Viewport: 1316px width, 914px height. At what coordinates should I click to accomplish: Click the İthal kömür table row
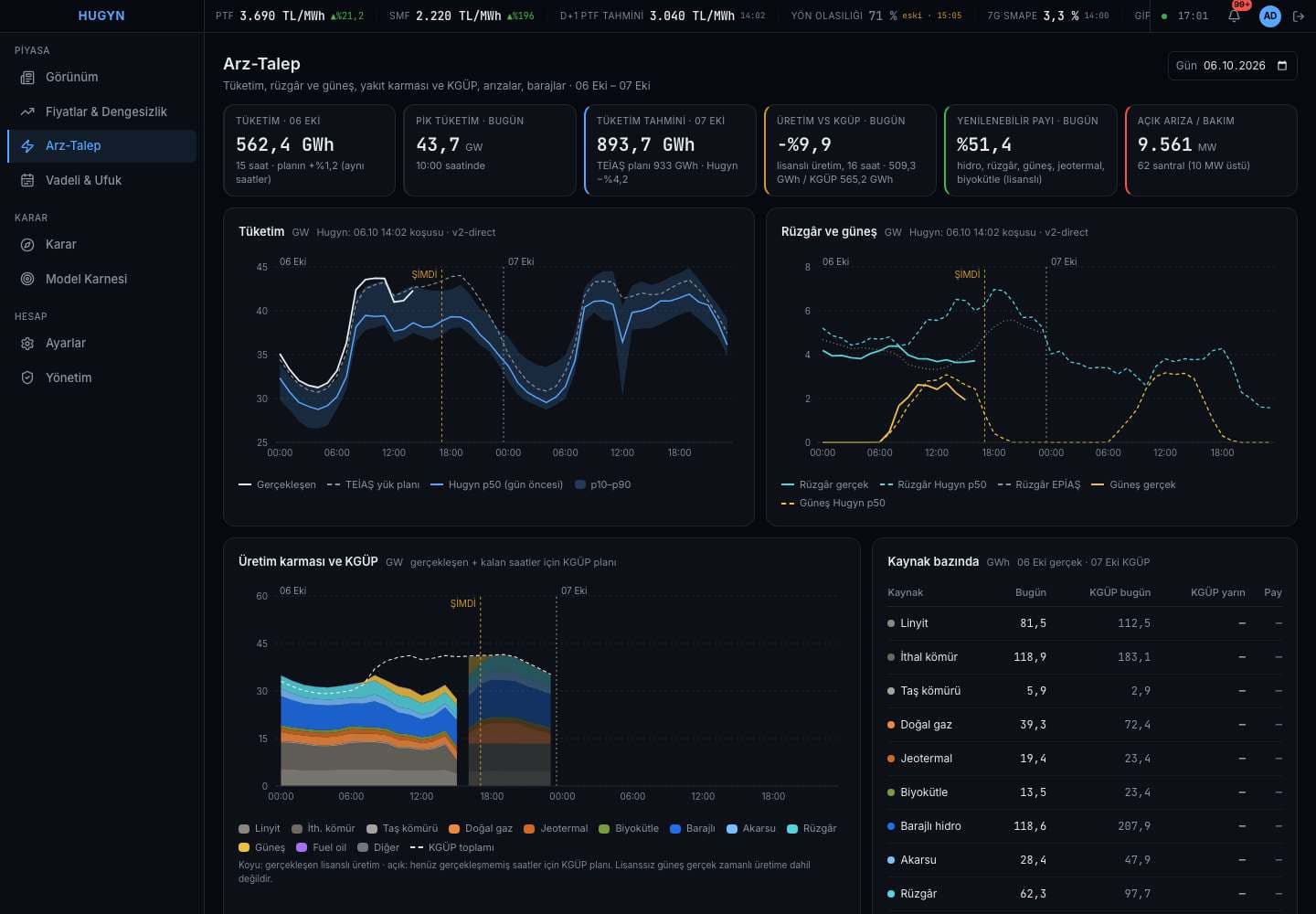[x=1085, y=657]
